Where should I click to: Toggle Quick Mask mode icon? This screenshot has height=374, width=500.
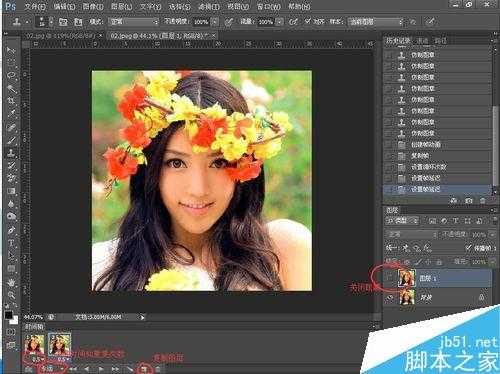point(11,332)
